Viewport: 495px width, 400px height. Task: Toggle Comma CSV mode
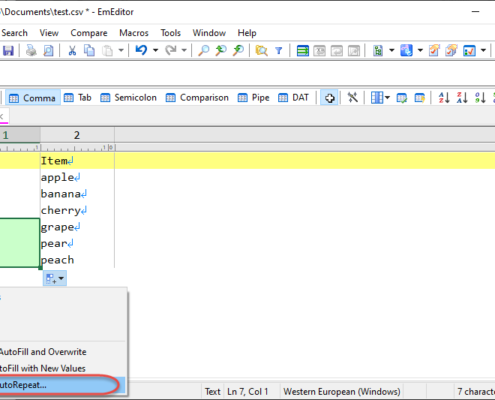[x=33, y=98]
